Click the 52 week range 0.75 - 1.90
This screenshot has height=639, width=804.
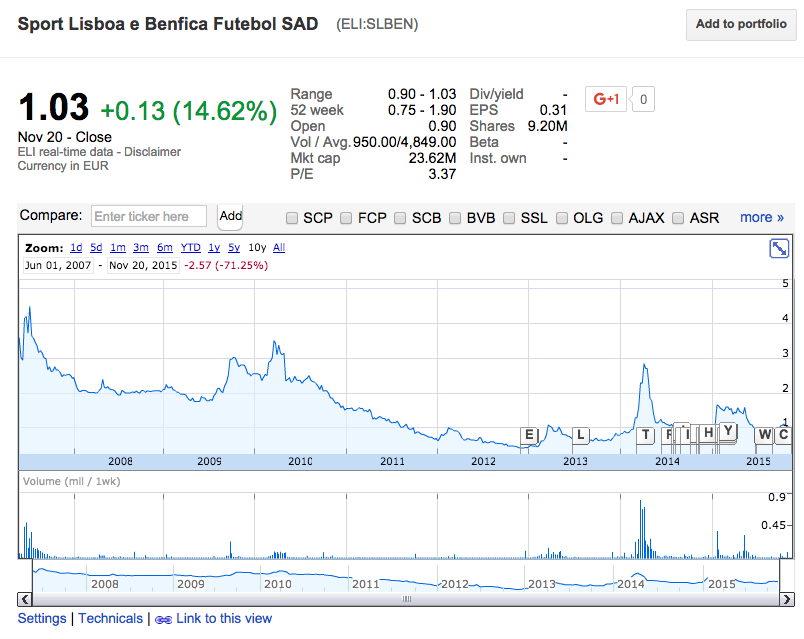(x=422, y=110)
